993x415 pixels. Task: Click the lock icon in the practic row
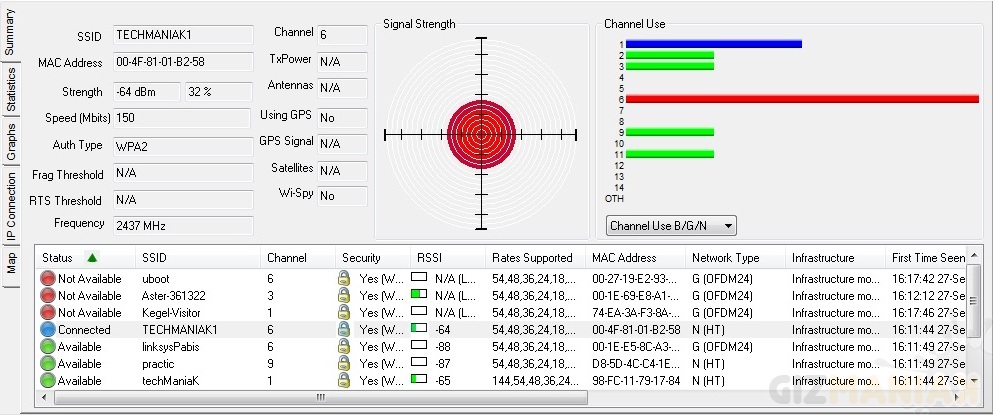pyautogui.click(x=344, y=363)
